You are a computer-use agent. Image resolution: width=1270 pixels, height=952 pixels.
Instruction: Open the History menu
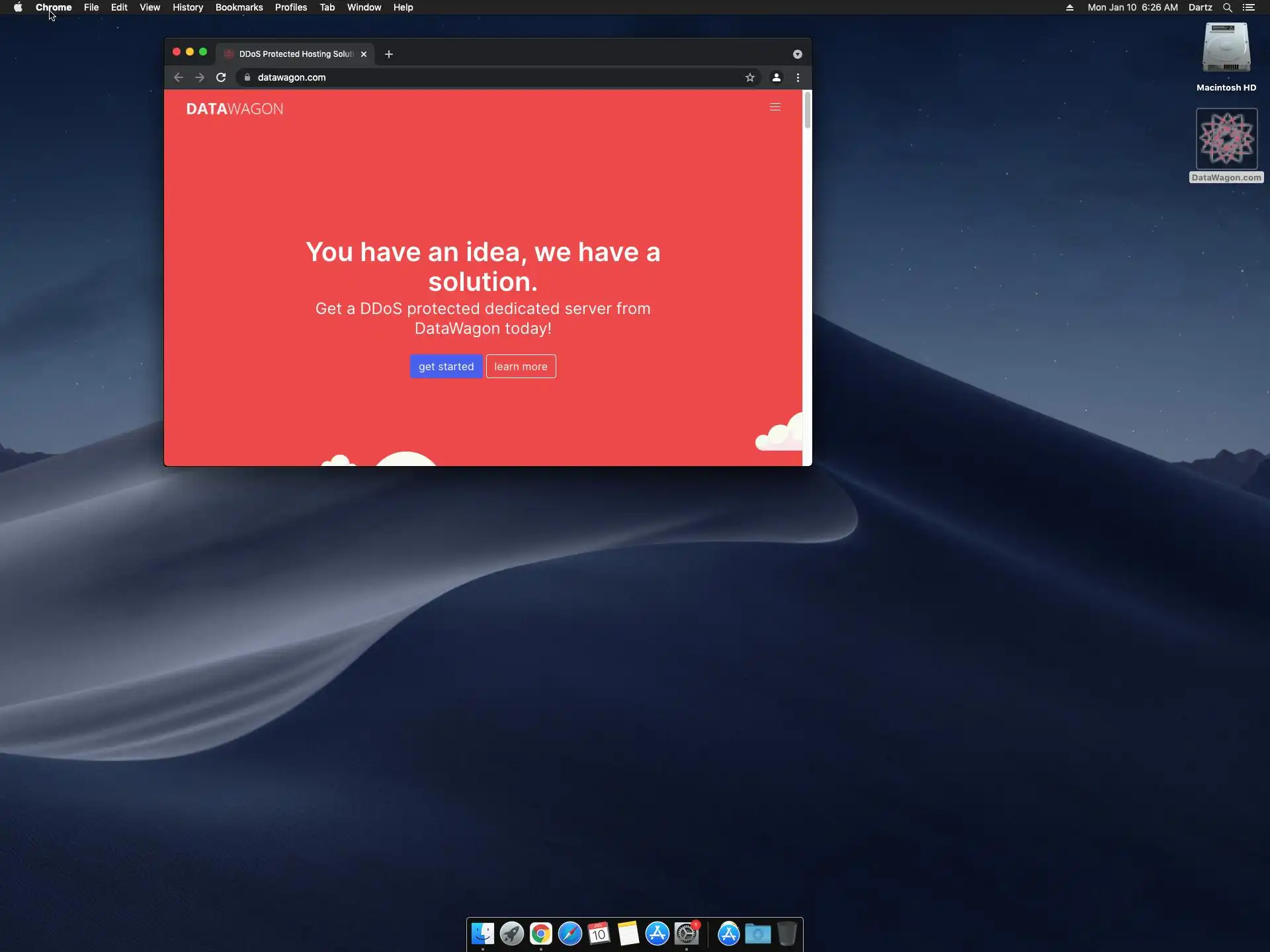click(x=187, y=7)
